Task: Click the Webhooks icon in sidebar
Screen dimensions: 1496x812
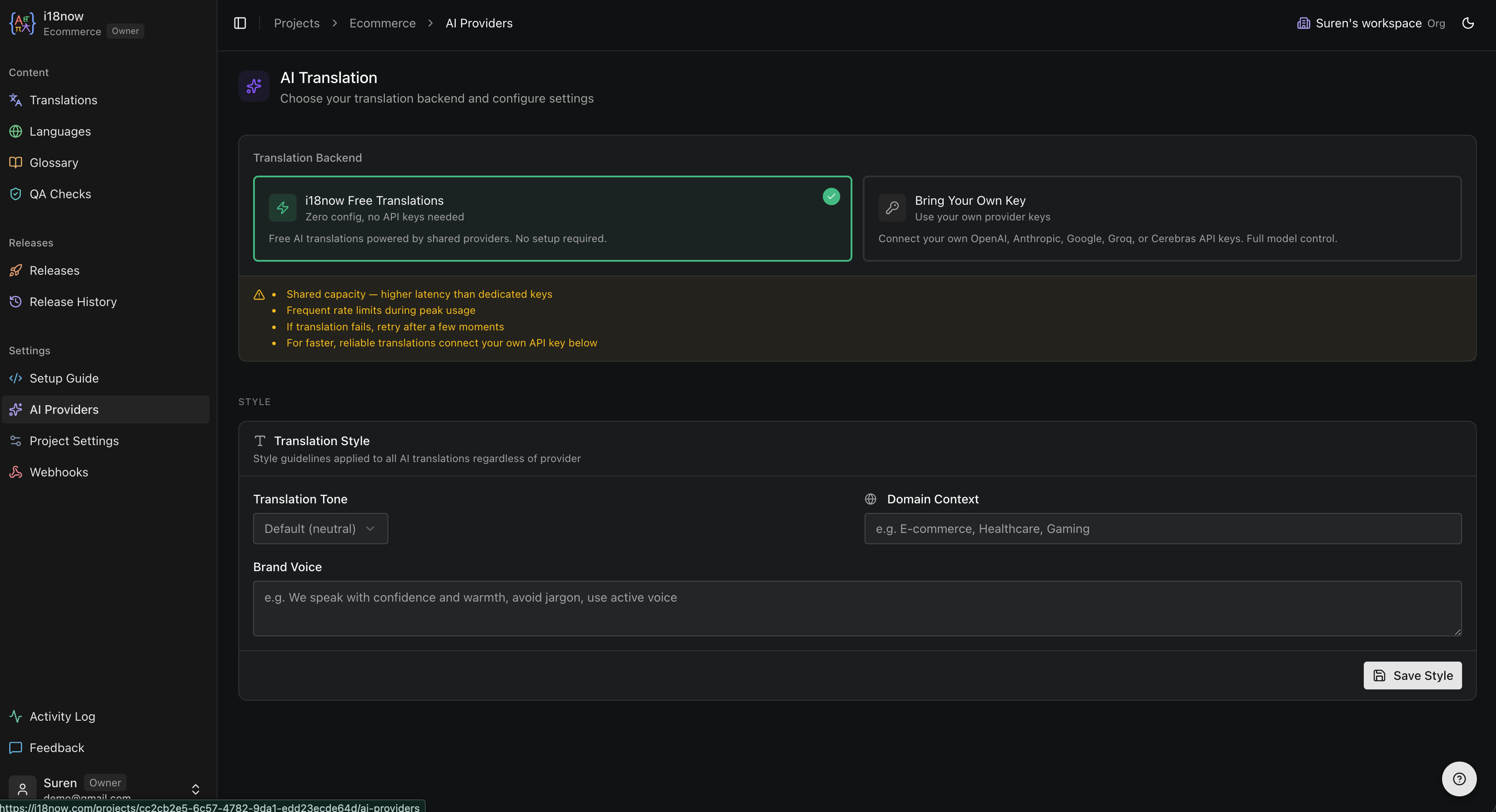Action: coord(16,472)
